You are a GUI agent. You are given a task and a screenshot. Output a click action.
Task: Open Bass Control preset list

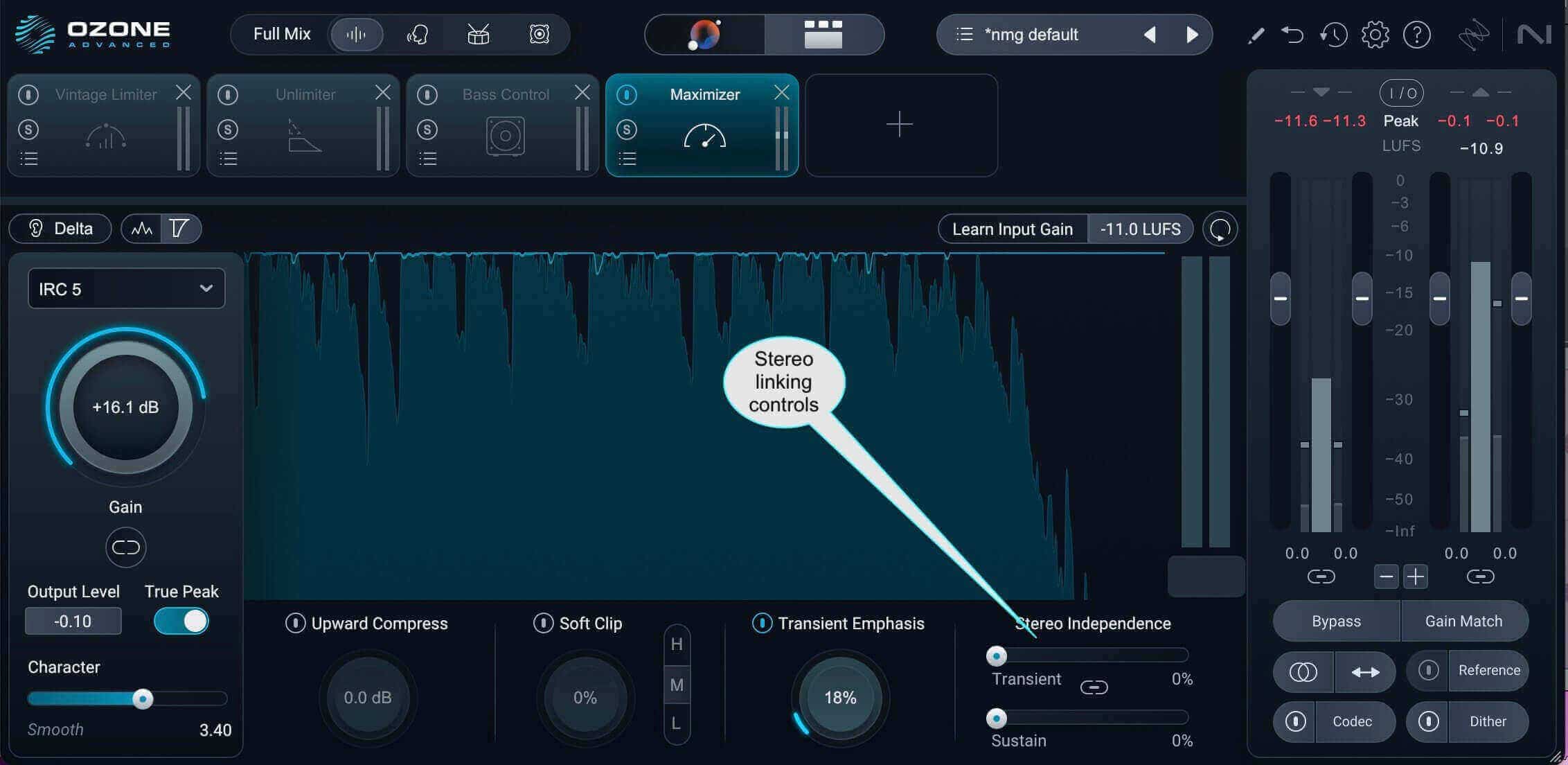(427, 159)
